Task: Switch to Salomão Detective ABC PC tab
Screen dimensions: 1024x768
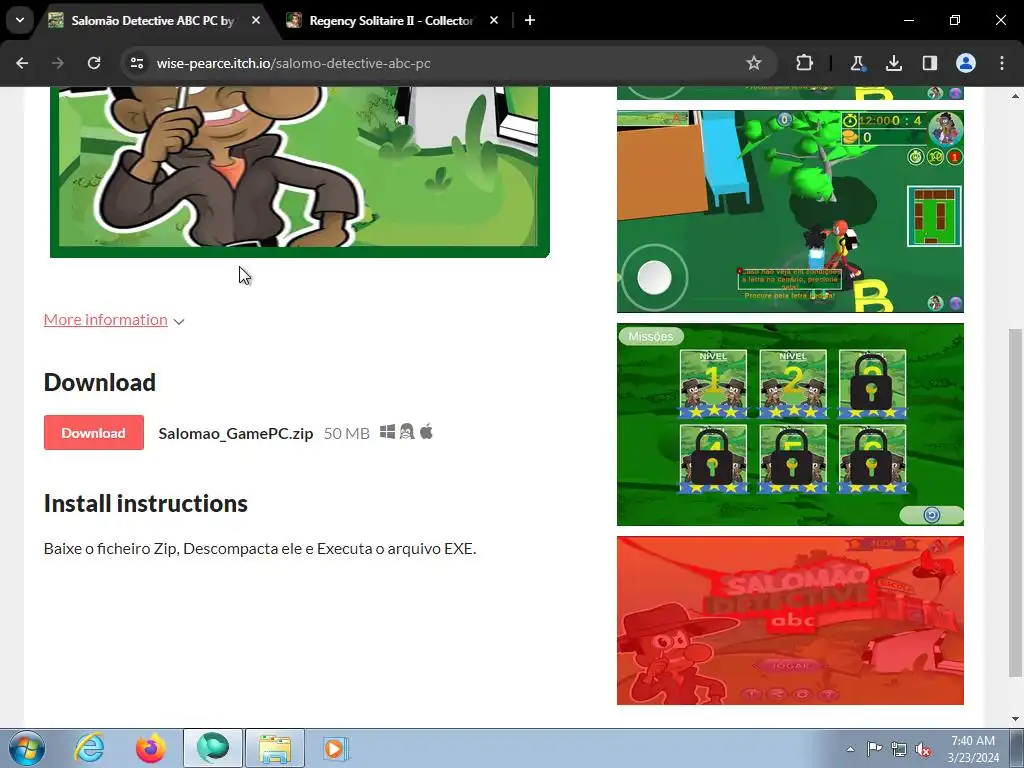Action: point(152,21)
